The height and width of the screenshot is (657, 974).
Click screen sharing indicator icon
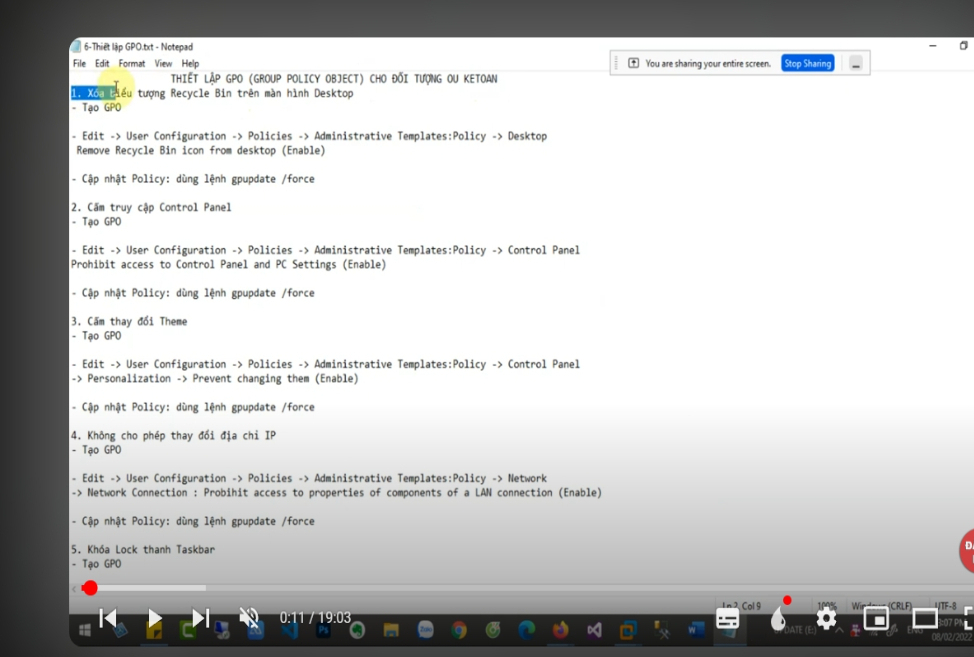click(633, 63)
